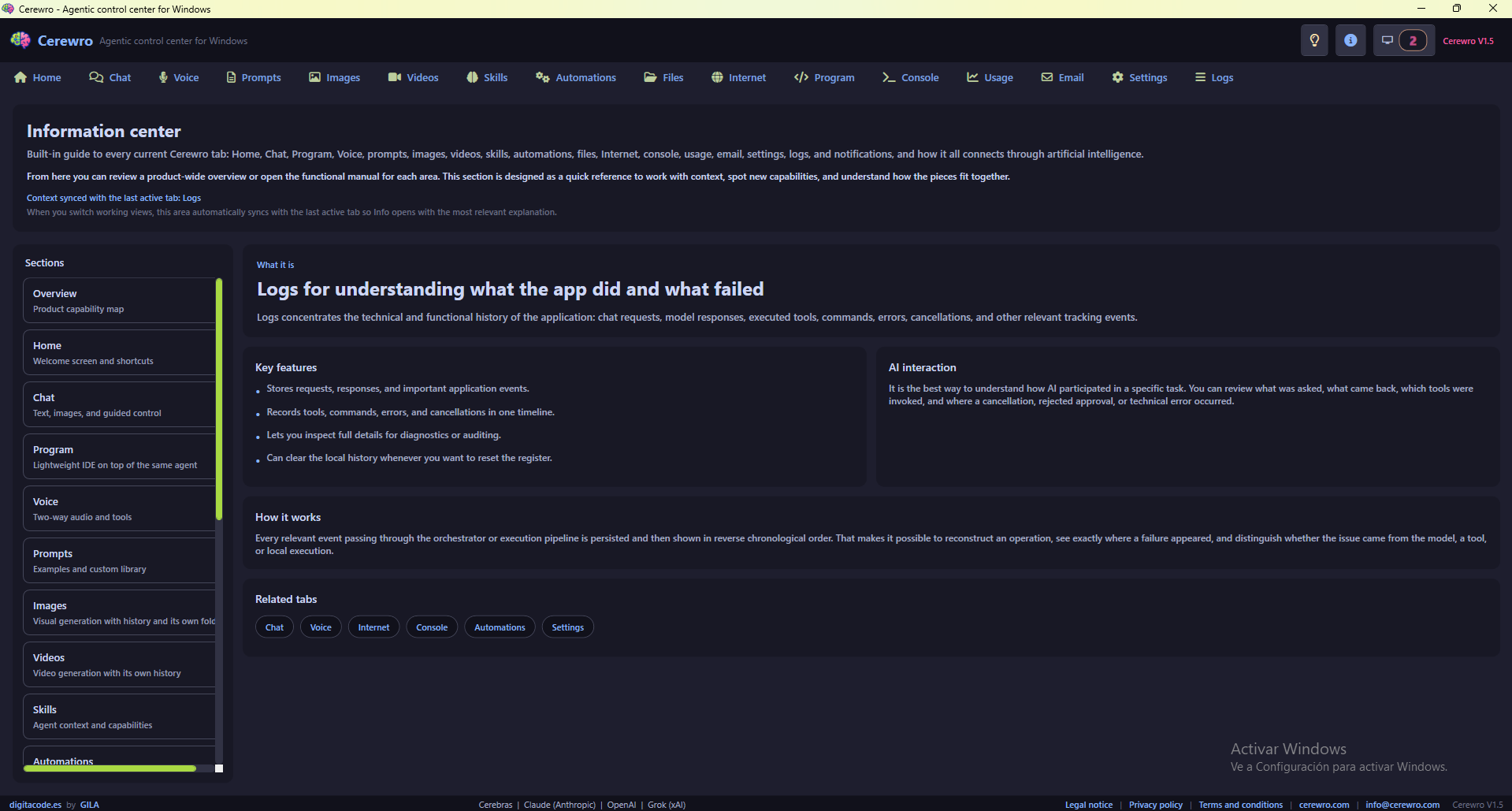
Task: Click the Logs hamburger lines icon
Action: click(x=1200, y=77)
